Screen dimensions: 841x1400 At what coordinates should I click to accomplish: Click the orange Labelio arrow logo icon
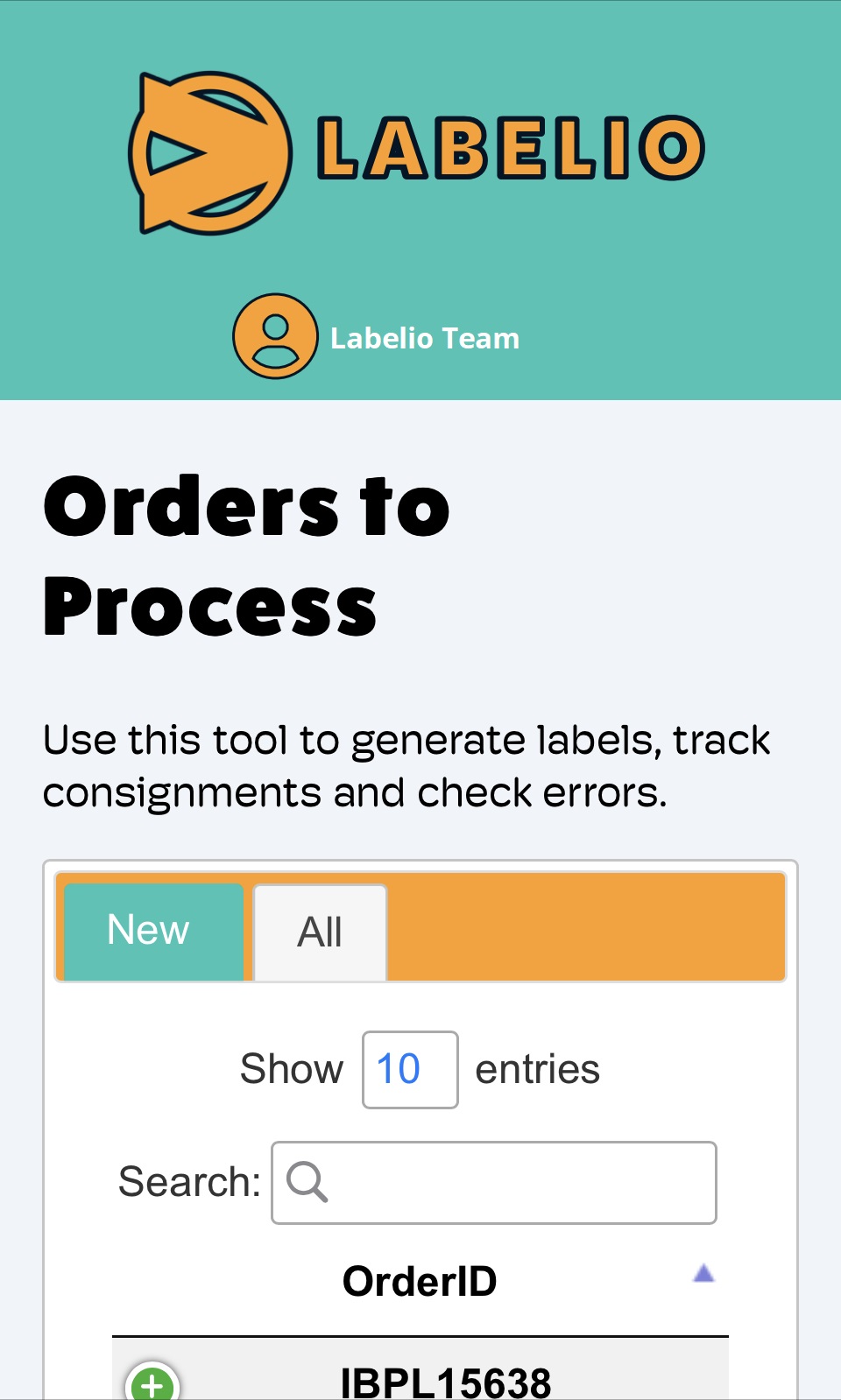point(210,153)
